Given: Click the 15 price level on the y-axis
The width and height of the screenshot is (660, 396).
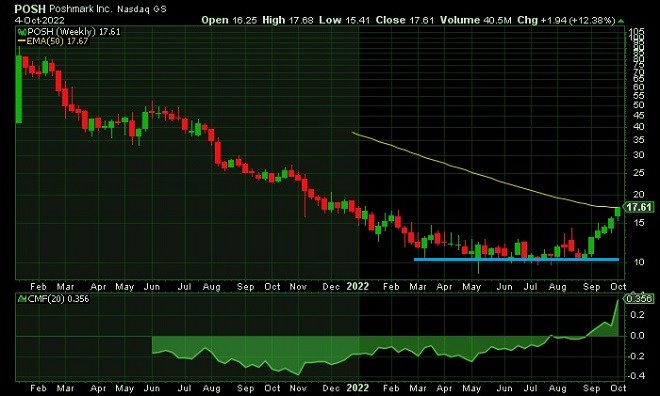Looking at the screenshot, I should point(639,223).
